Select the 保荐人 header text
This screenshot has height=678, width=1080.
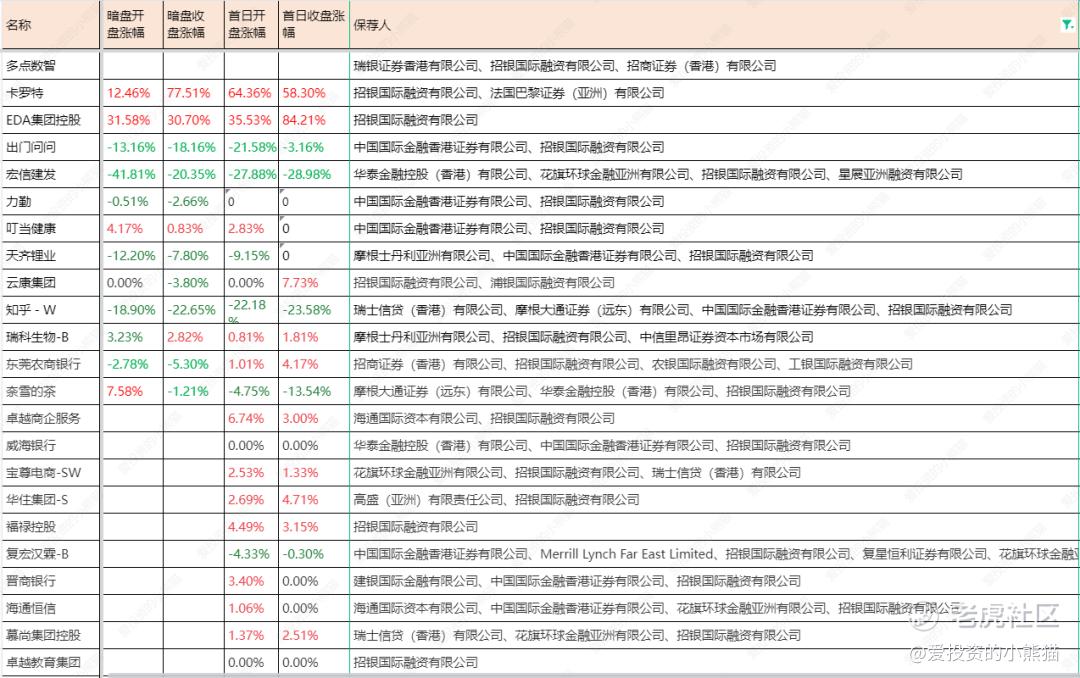(372, 25)
